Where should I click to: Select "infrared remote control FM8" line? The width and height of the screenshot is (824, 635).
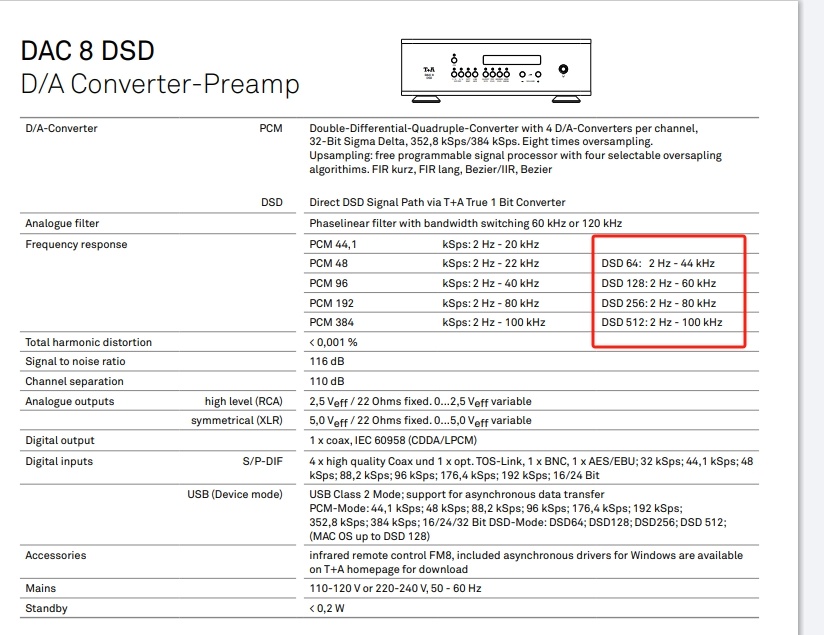click(526, 556)
